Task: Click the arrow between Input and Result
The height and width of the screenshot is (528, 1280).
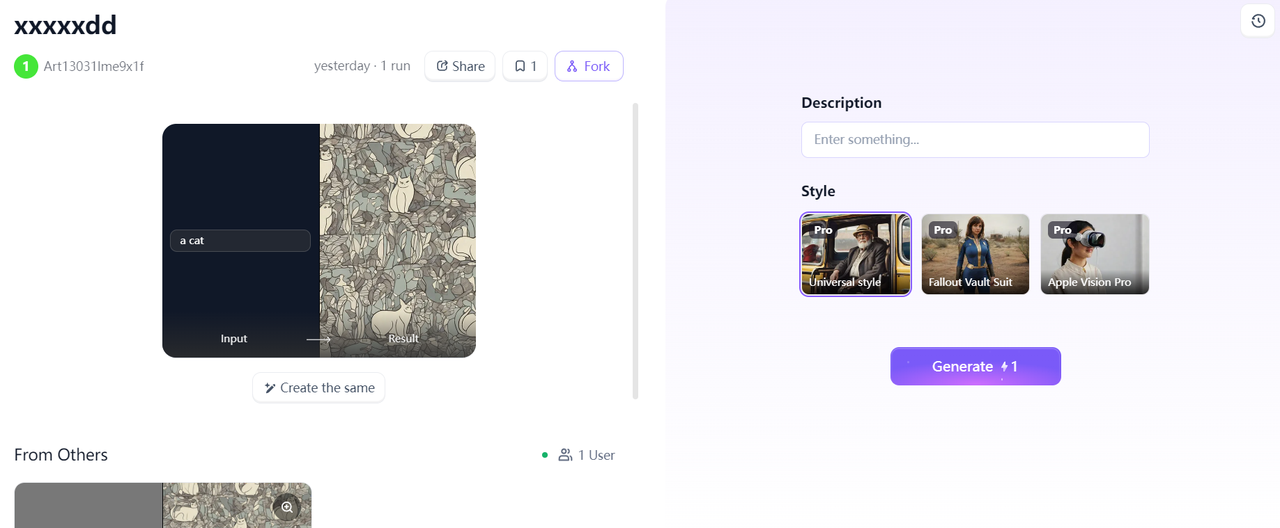Action: (x=318, y=339)
